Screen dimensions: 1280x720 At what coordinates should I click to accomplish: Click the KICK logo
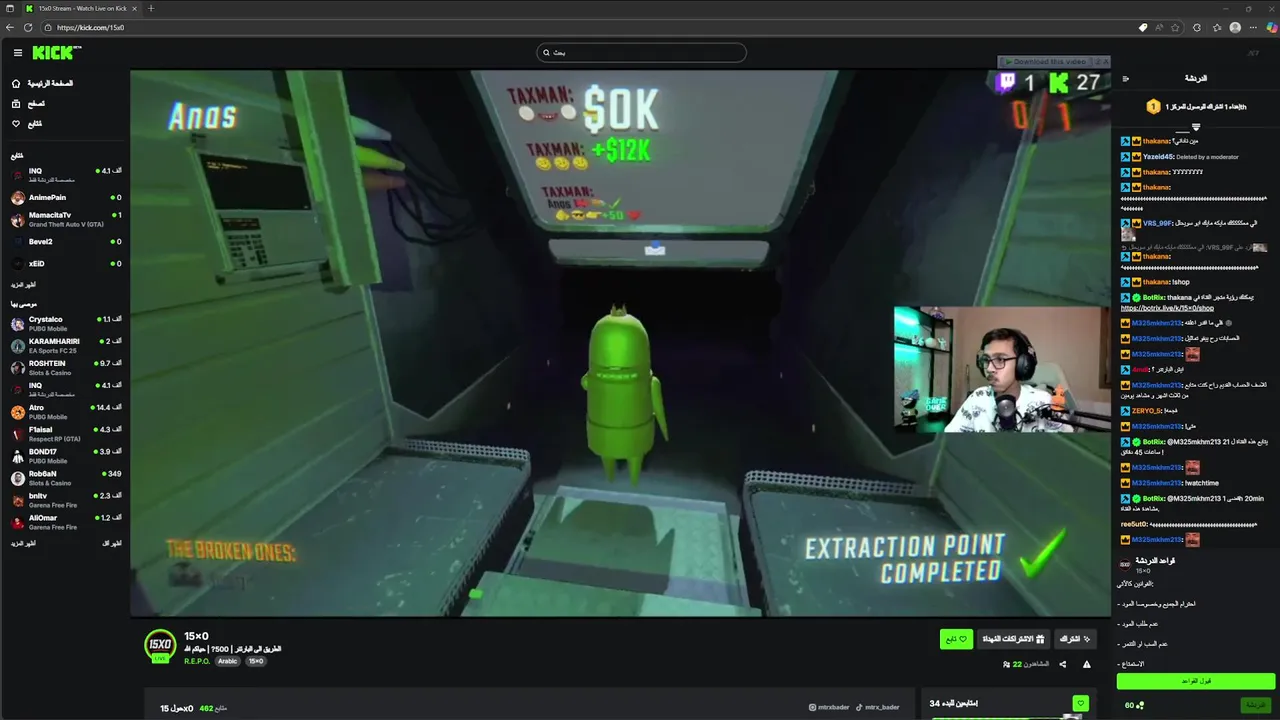click(56, 53)
